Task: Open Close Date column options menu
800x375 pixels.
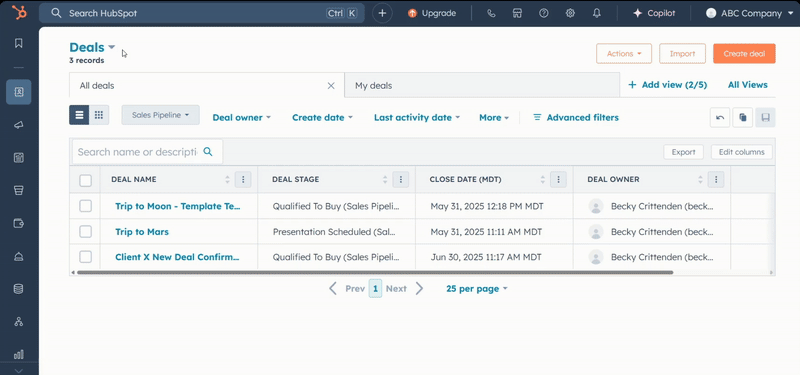Action: [559, 180]
